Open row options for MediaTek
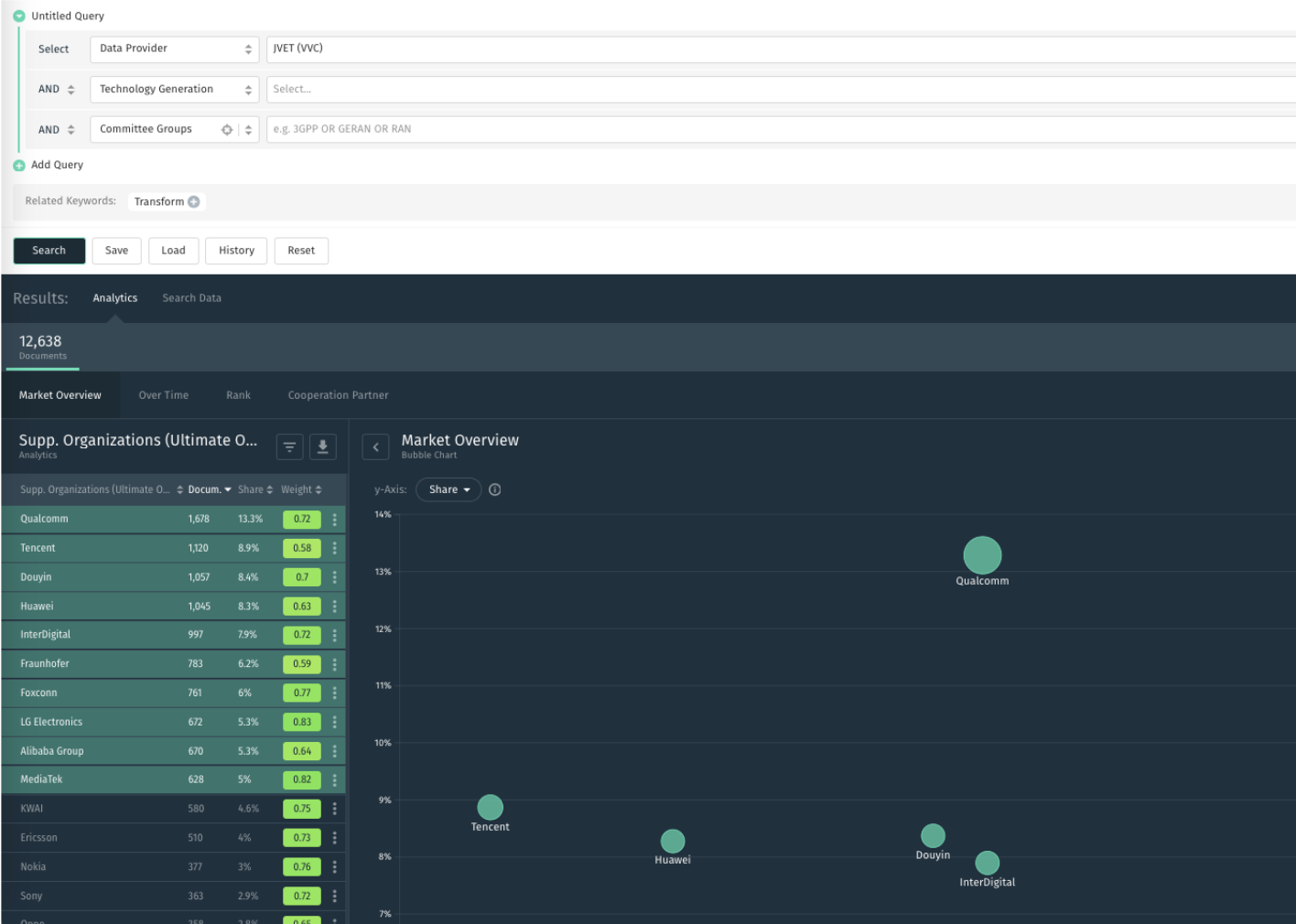Viewport: 1296px width, 924px height. coord(335,779)
